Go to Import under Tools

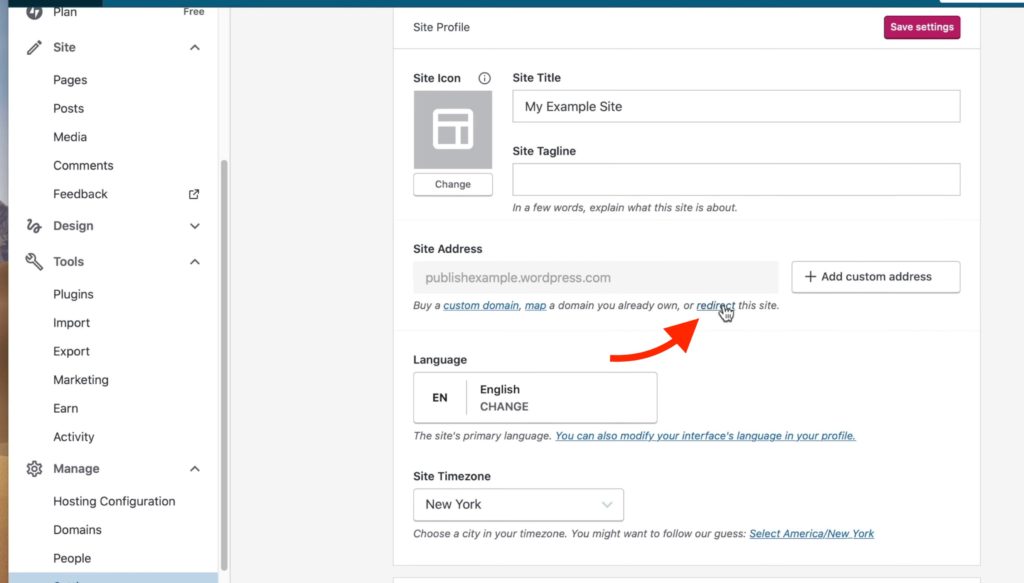(x=71, y=323)
